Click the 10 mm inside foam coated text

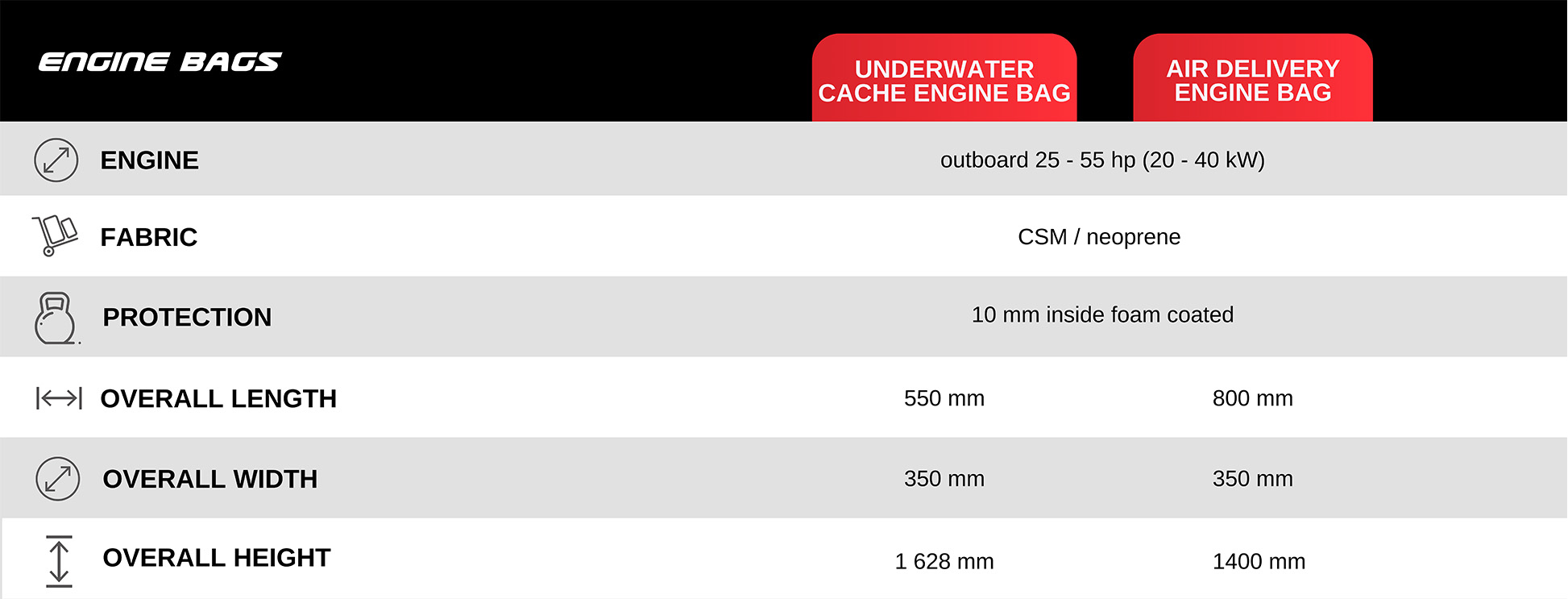[x=1102, y=314]
